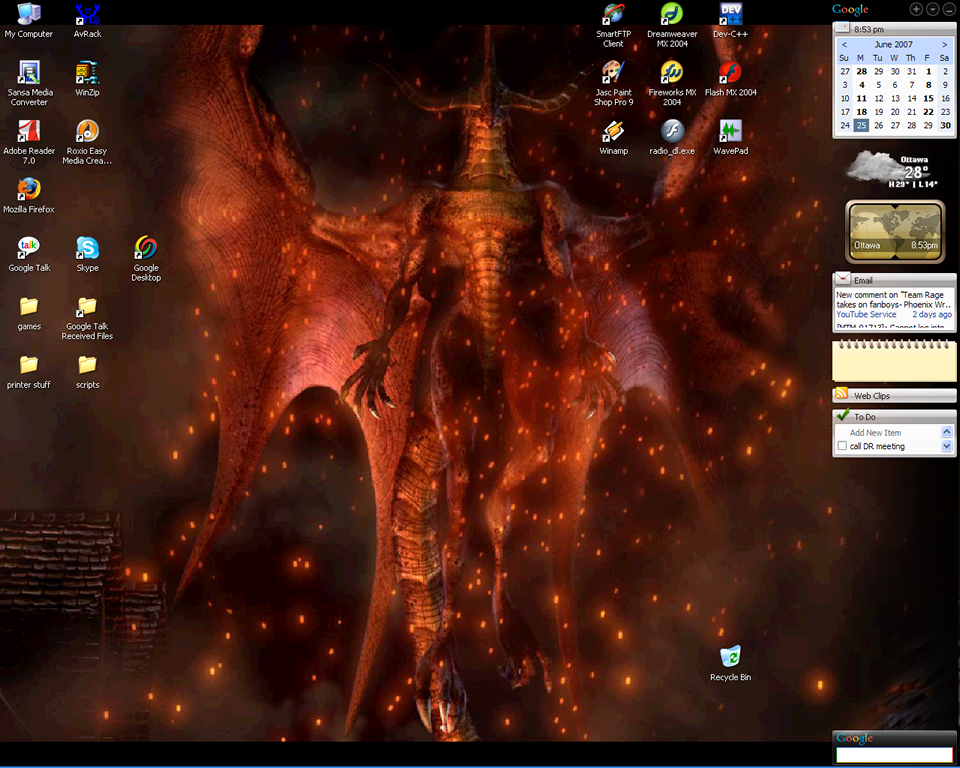Launch Winamp from the desktop
The height and width of the screenshot is (768, 960).
[x=613, y=138]
